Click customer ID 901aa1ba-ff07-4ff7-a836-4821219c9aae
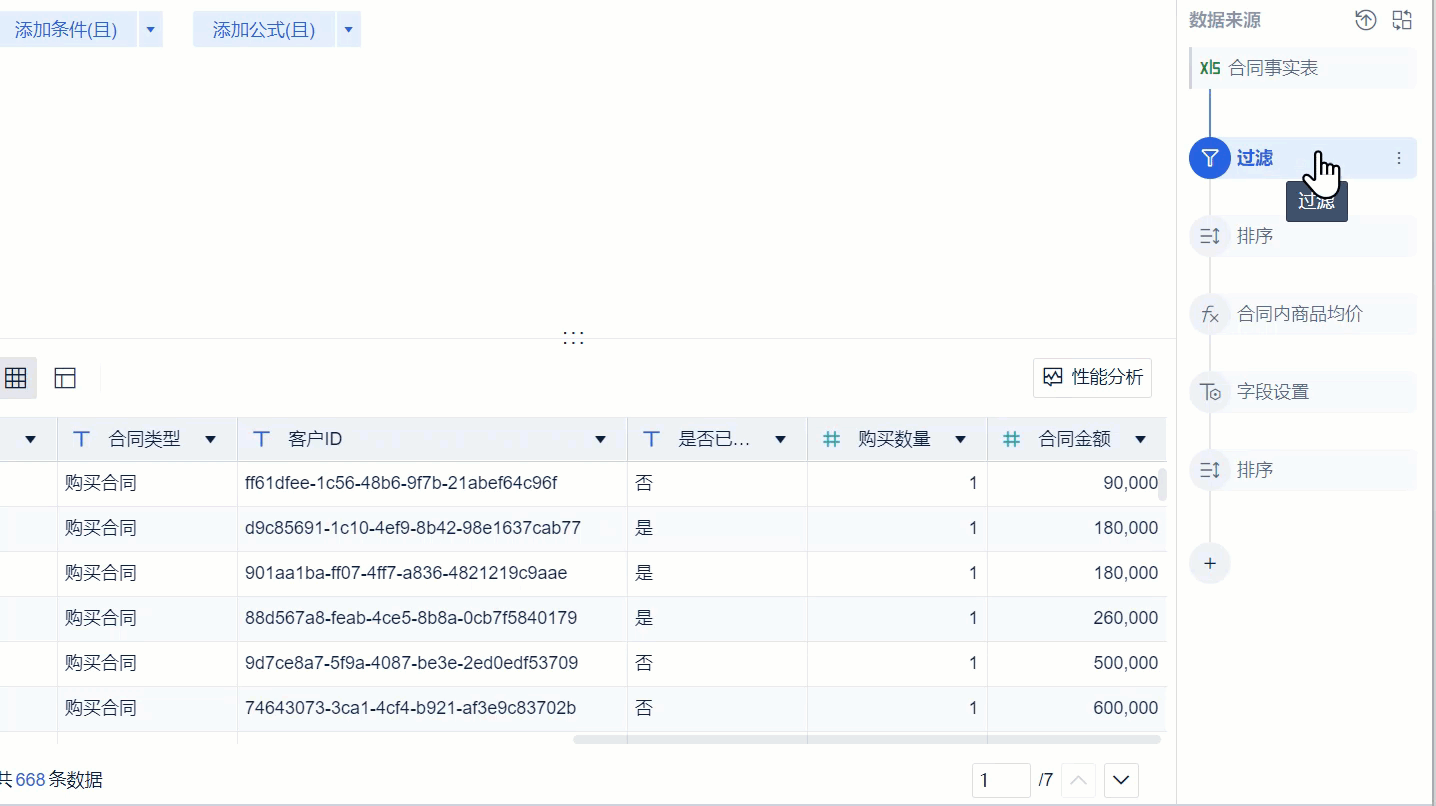This screenshot has height=806, width=1436. click(x=406, y=573)
